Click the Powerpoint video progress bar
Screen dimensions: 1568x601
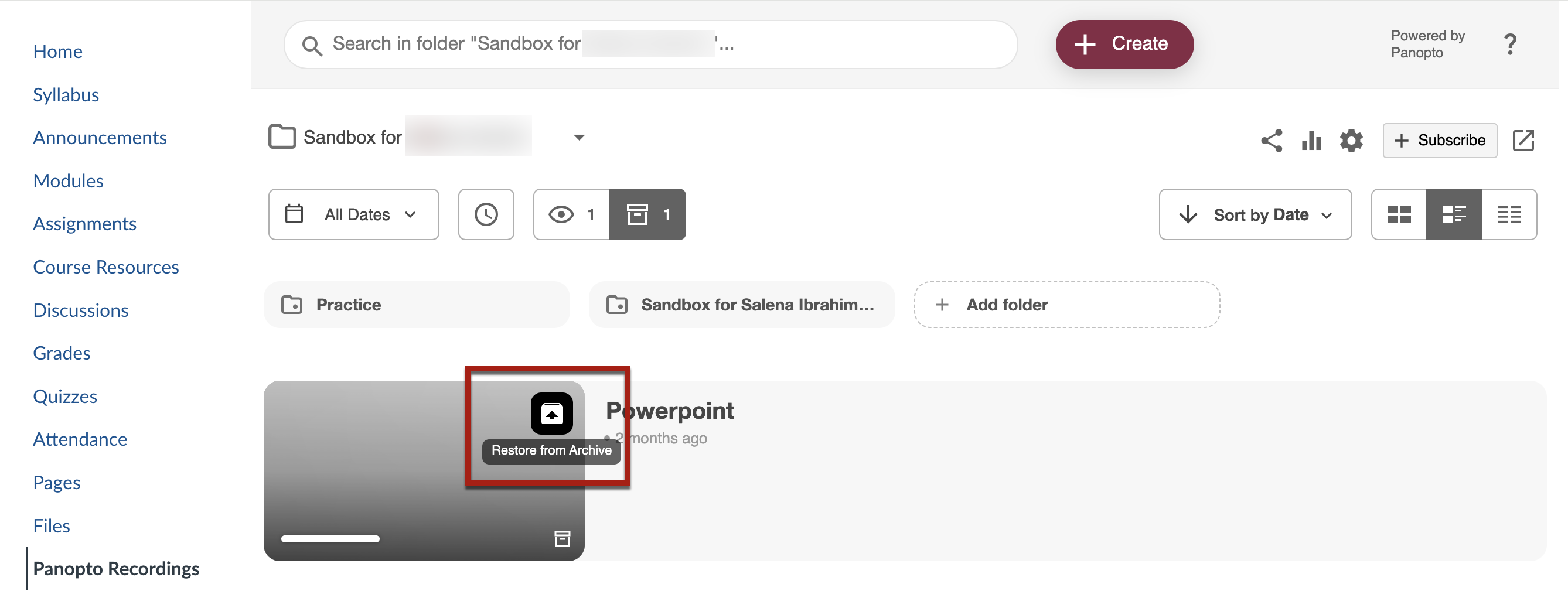click(x=330, y=539)
